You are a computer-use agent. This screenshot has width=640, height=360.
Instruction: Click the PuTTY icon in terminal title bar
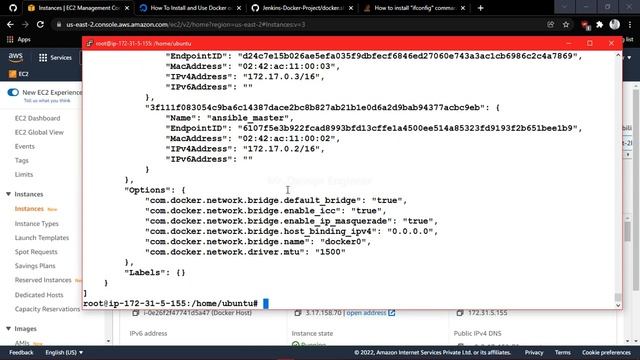pyautogui.click(x=89, y=43)
